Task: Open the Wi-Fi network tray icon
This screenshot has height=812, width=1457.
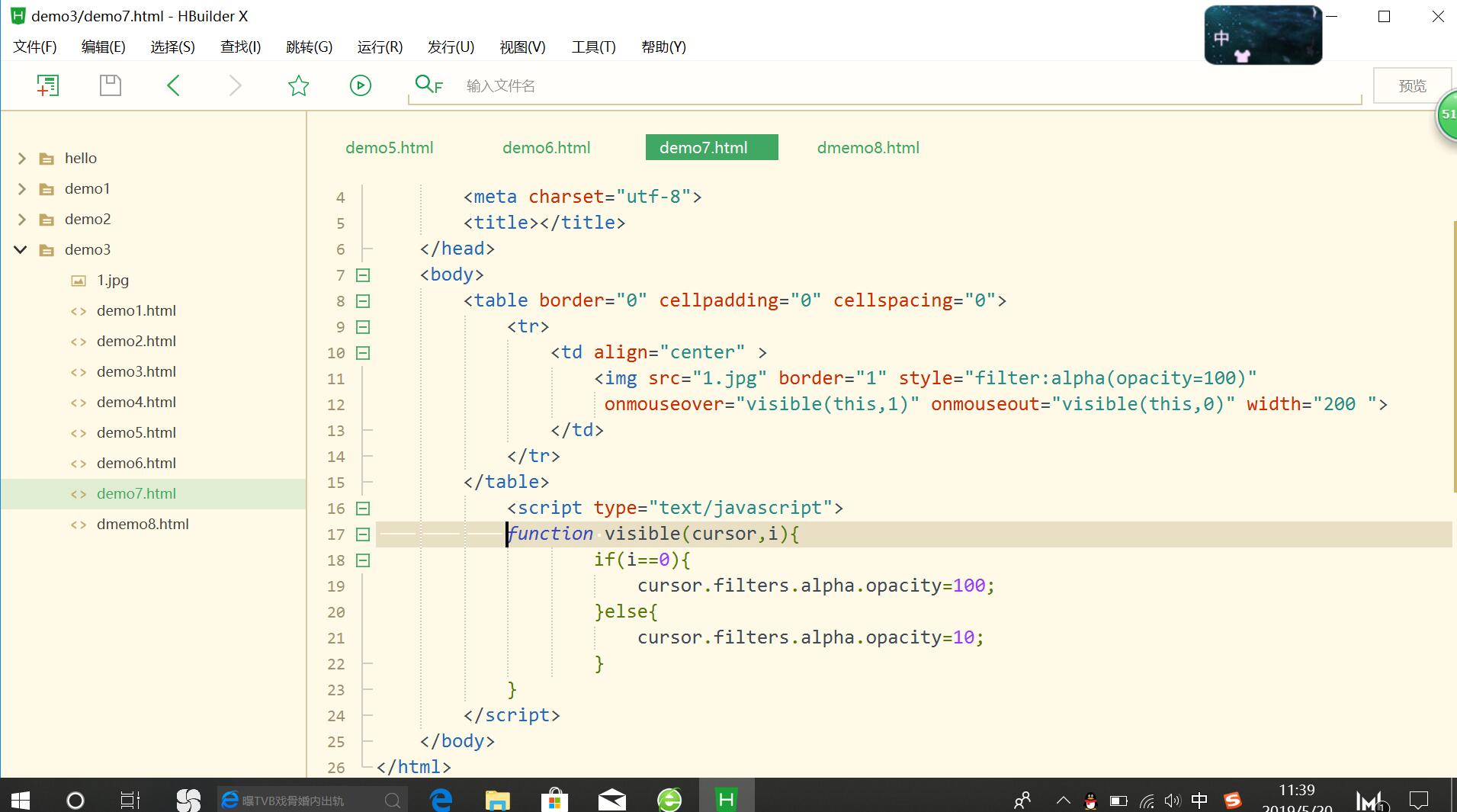Action: [x=1147, y=801]
